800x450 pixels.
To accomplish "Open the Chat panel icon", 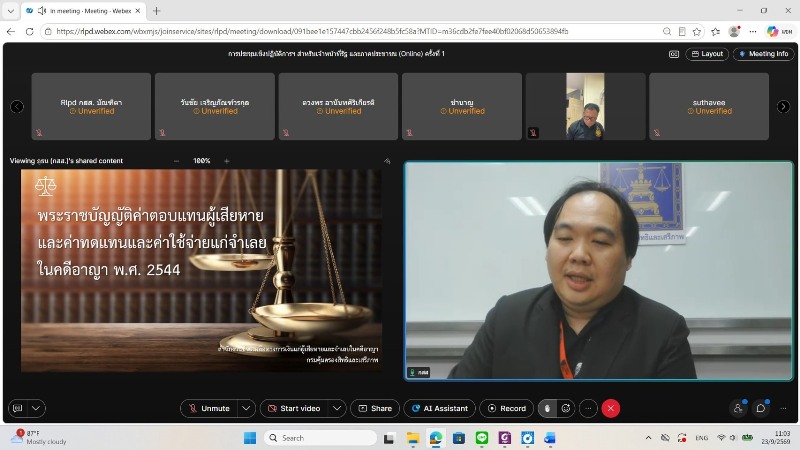I will coord(761,408).
